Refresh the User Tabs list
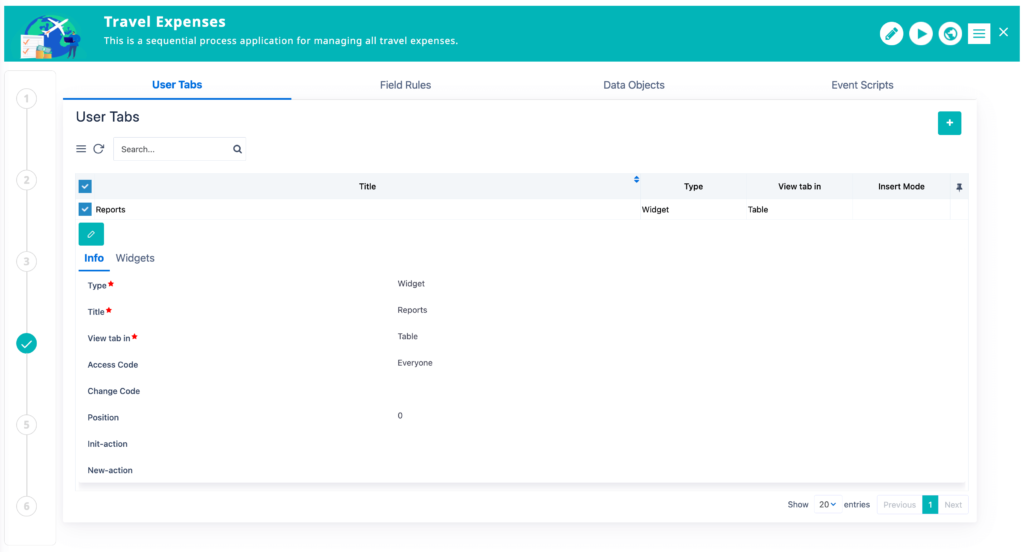 (99, 149)
